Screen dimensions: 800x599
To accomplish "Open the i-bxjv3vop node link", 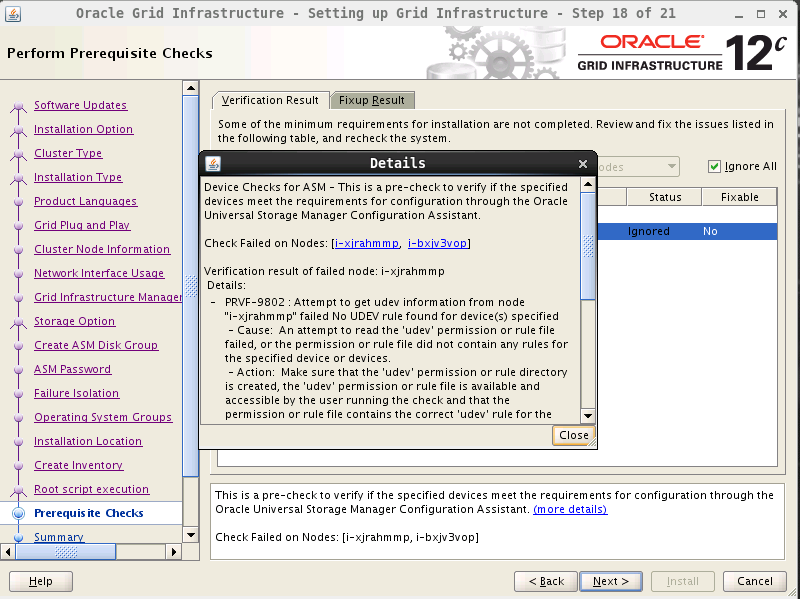I will click(x=437, y=243).
